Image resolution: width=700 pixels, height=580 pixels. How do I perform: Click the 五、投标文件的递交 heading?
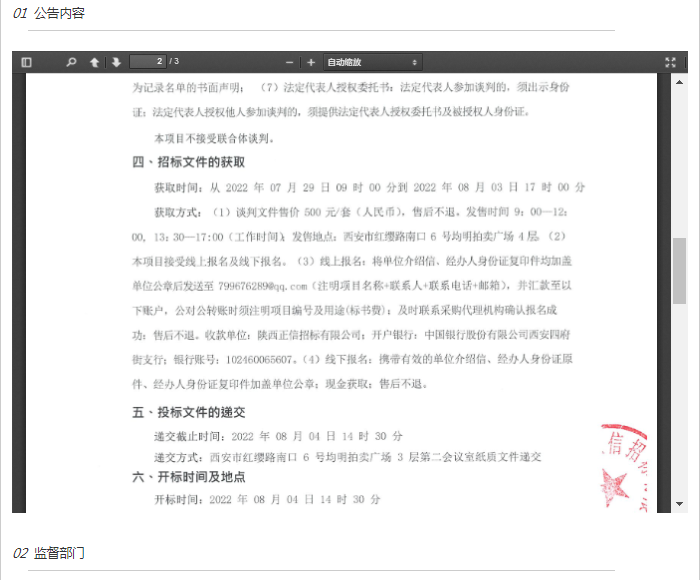188,412
